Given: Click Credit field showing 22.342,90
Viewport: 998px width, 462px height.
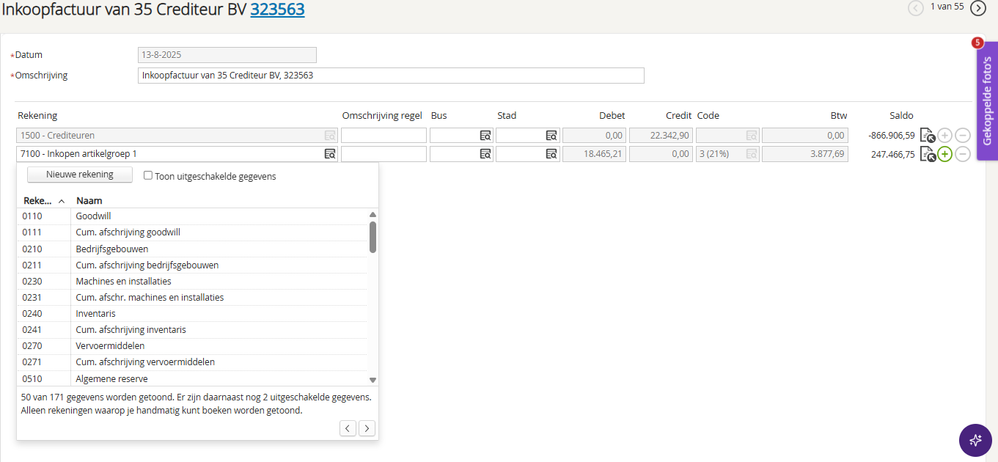Looking at the screenshot, I should [661, 136].
